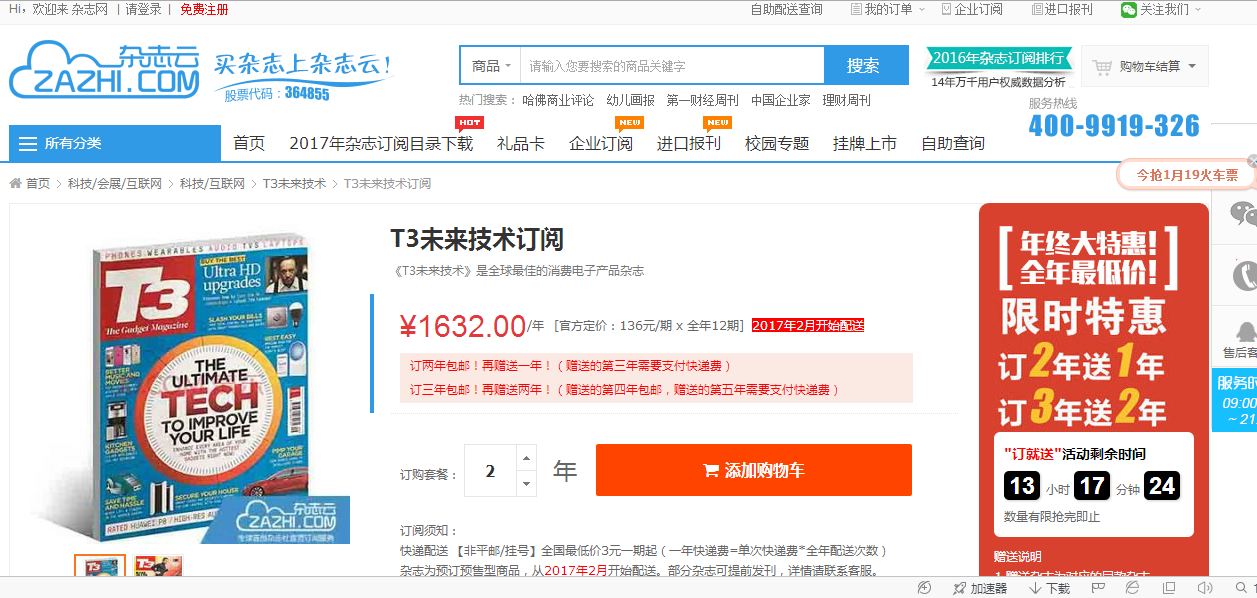This screenshot has width=1257, height=598.
Task: Click the speaker volume icon in status bar
Action: [1205, 588]
